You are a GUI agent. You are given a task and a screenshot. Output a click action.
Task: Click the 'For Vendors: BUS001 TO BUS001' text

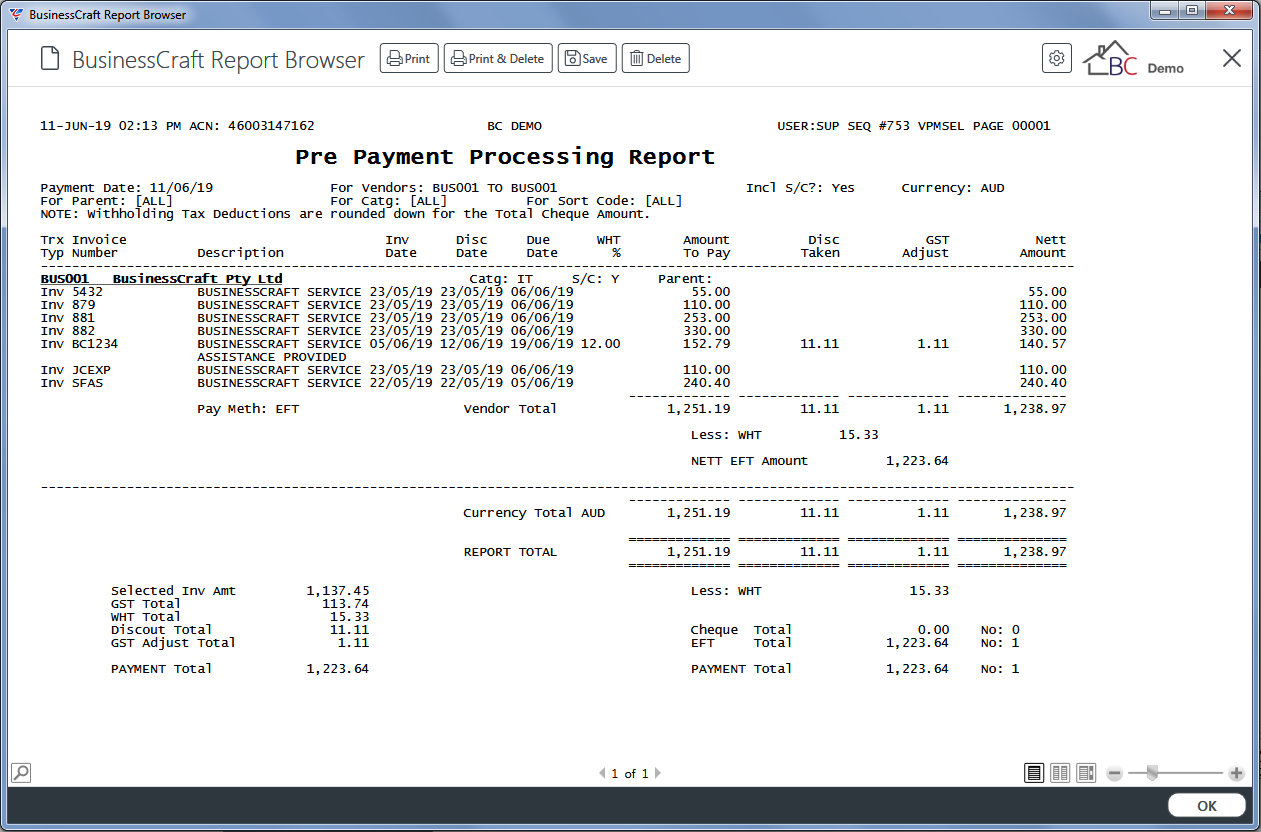443,188
